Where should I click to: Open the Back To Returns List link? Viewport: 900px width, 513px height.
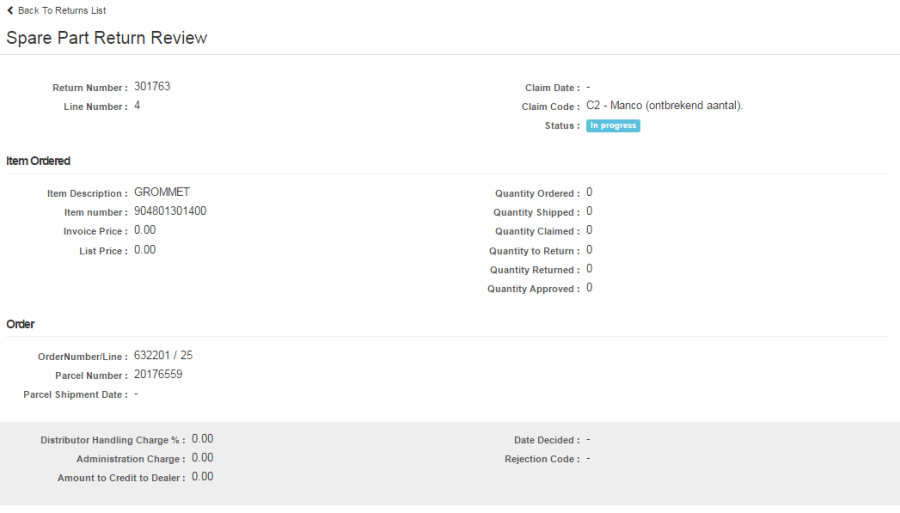coord(61,10)
